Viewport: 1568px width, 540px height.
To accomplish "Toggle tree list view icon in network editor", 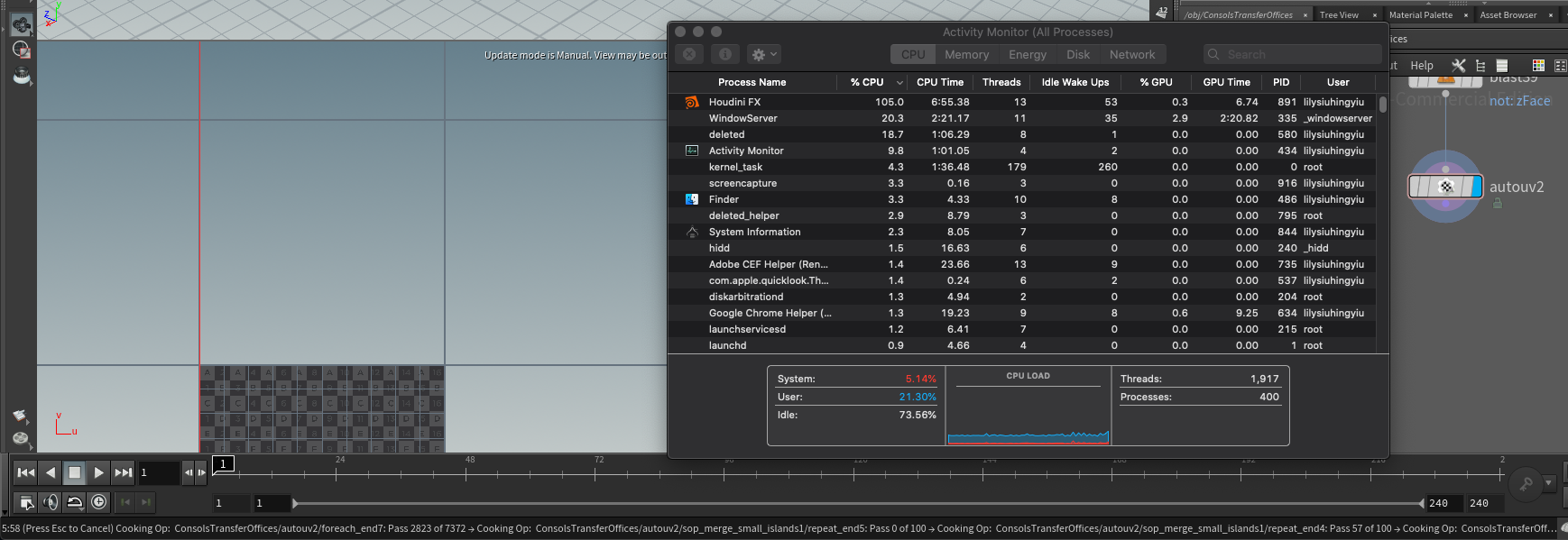I will coord(1480,65).
